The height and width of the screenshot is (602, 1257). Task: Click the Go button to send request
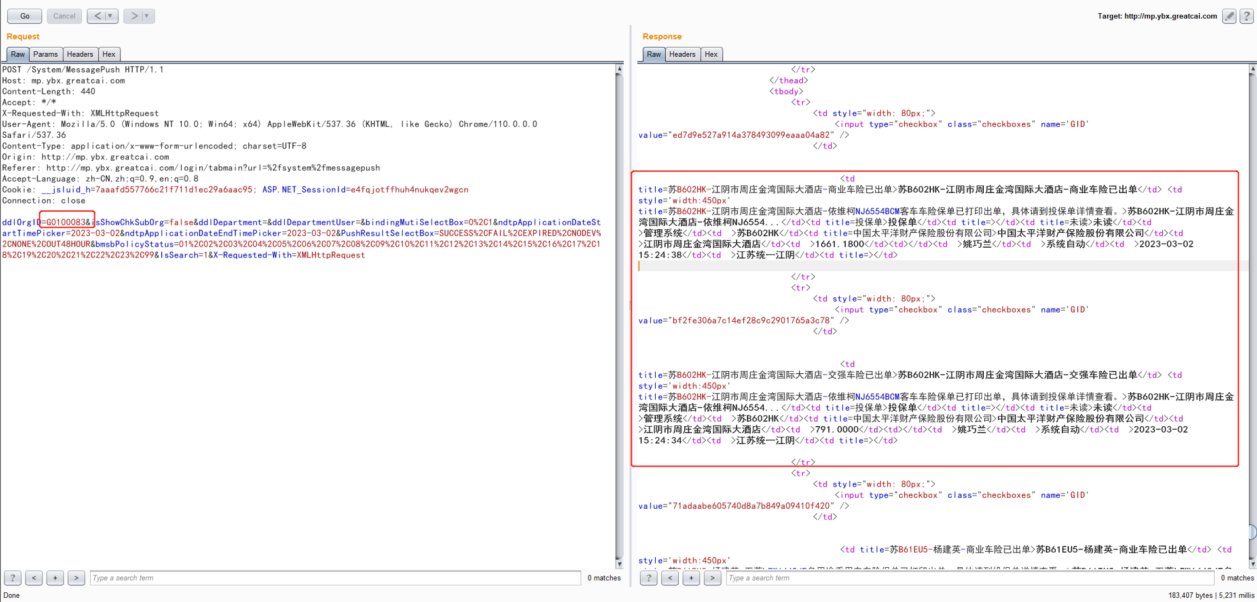click(x=24, y=16)
